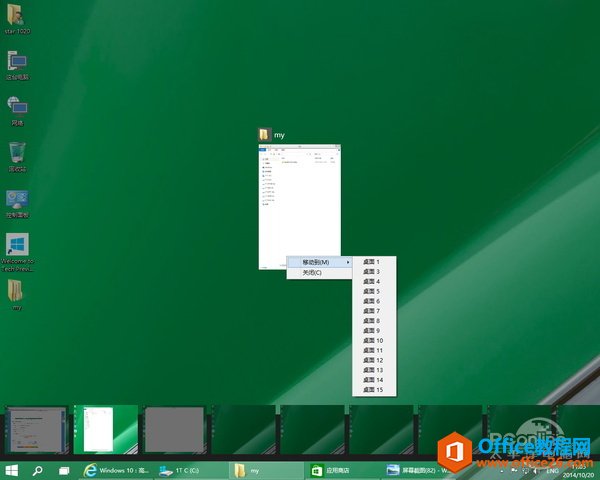Screen dimensions: 600x480
Task: Switch to Internet Explorer Windows 10 taskbar item
Action: [117, 470]
